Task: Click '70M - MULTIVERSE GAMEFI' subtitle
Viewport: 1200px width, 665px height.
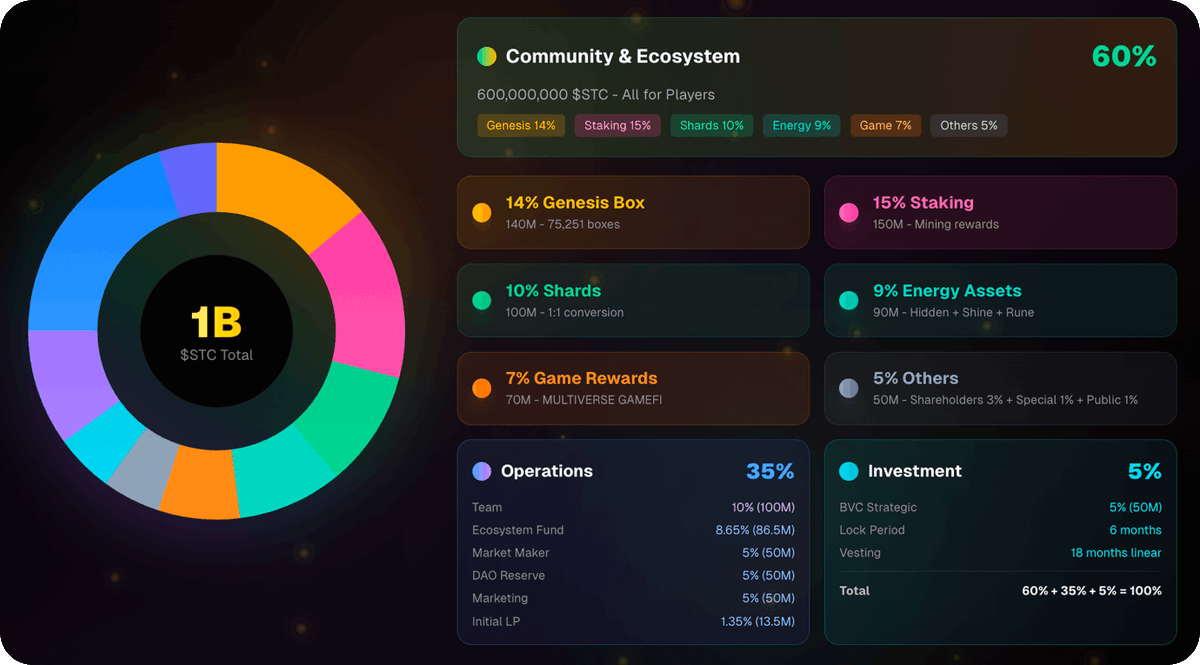Action: pyautogui.click(x=584, y=400)
